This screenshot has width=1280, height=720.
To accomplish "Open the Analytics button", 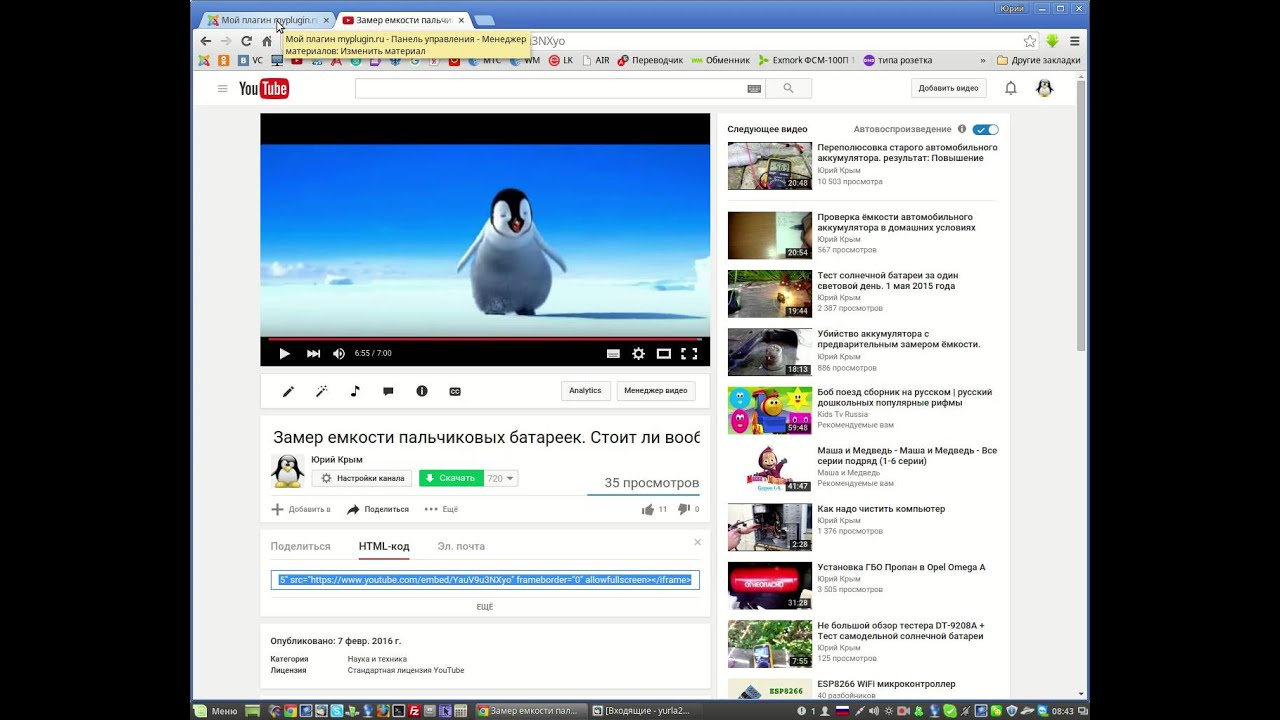I will [x=585, y=391].
